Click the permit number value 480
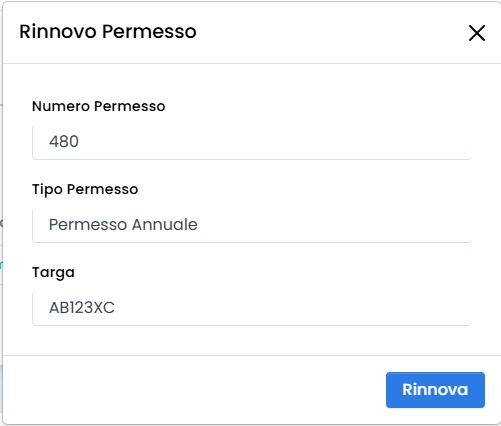The height and width of the screenshot is (426, 501). pos(64,141)
